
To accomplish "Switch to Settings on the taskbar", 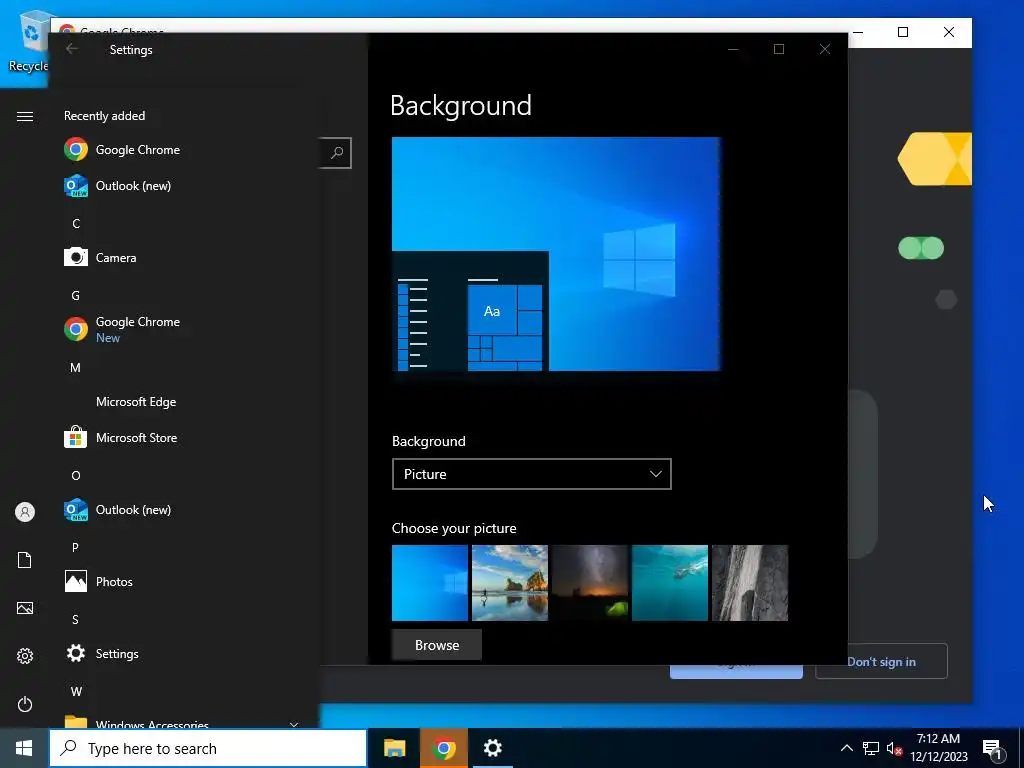I will coord(492,748).
